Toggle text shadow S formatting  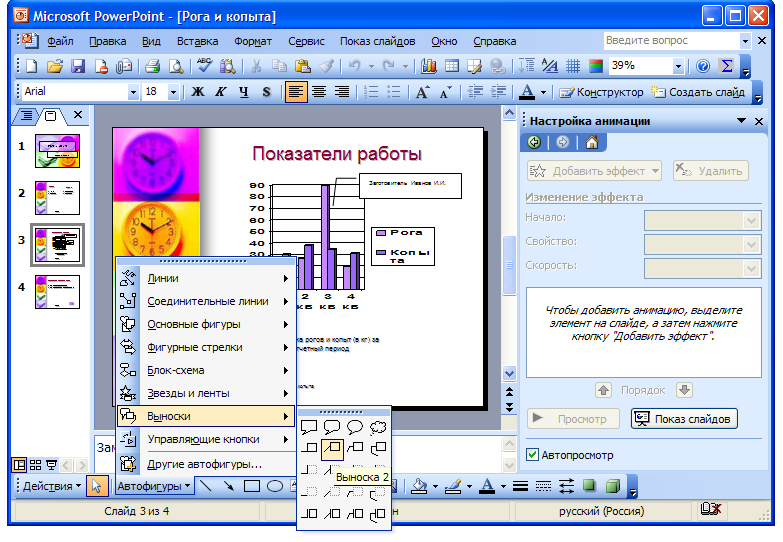tap(267, 92)
